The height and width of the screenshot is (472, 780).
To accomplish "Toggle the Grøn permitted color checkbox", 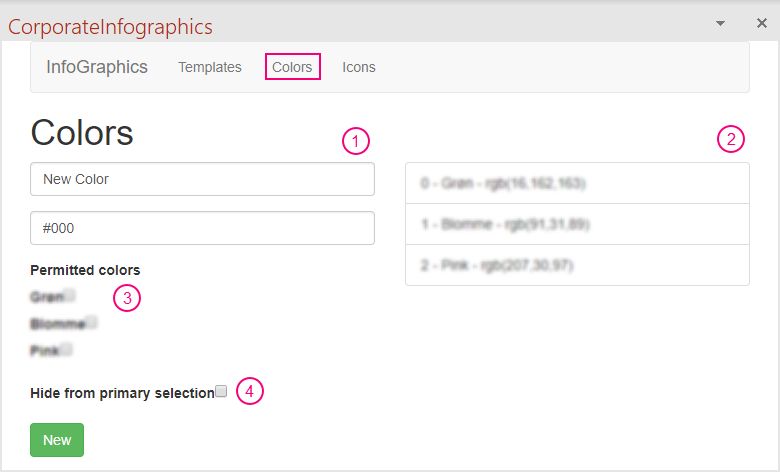I will click(x=69, y=295).
